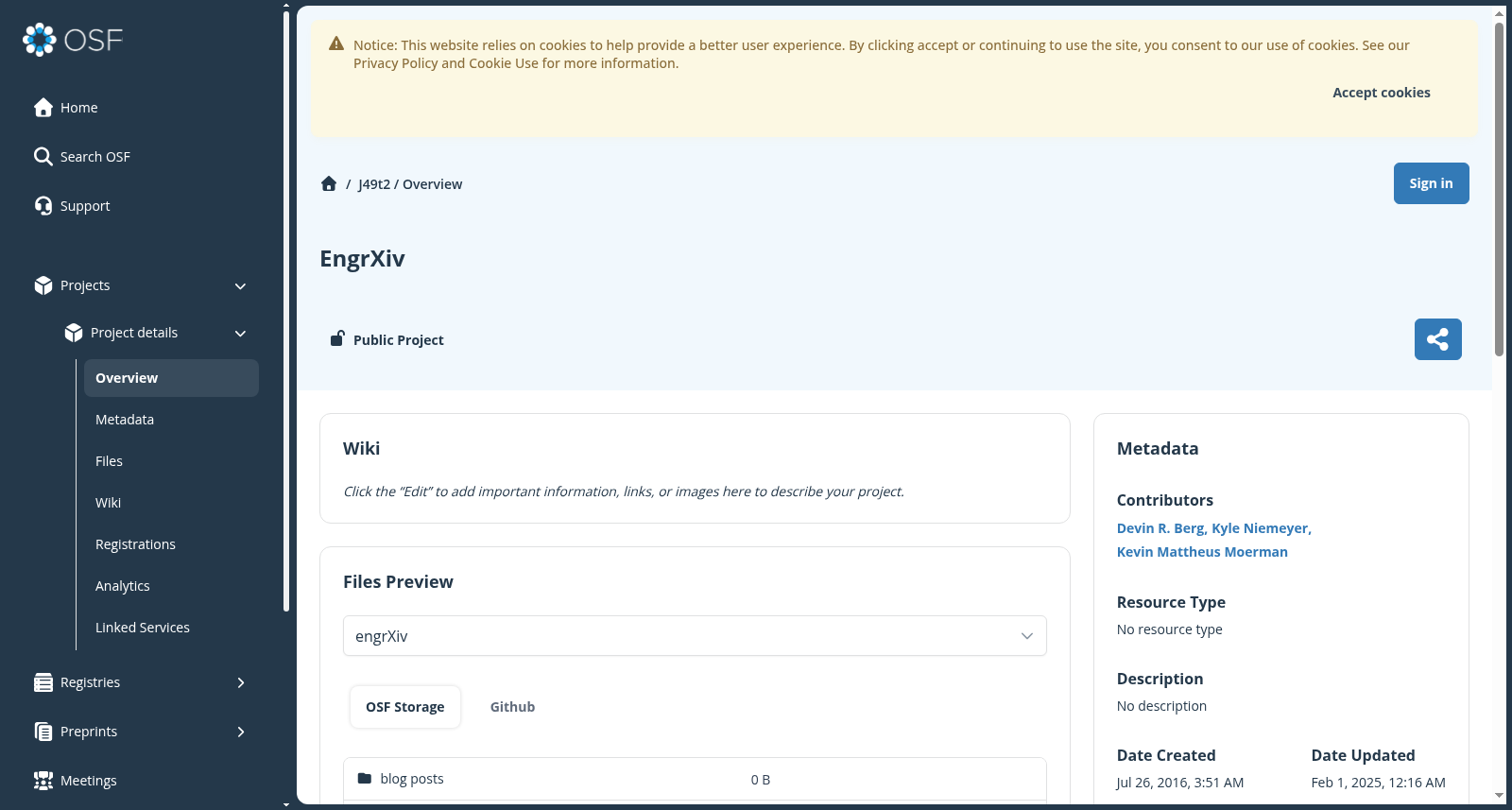Collapse the Projects menu chevron

tap(240, 285)
